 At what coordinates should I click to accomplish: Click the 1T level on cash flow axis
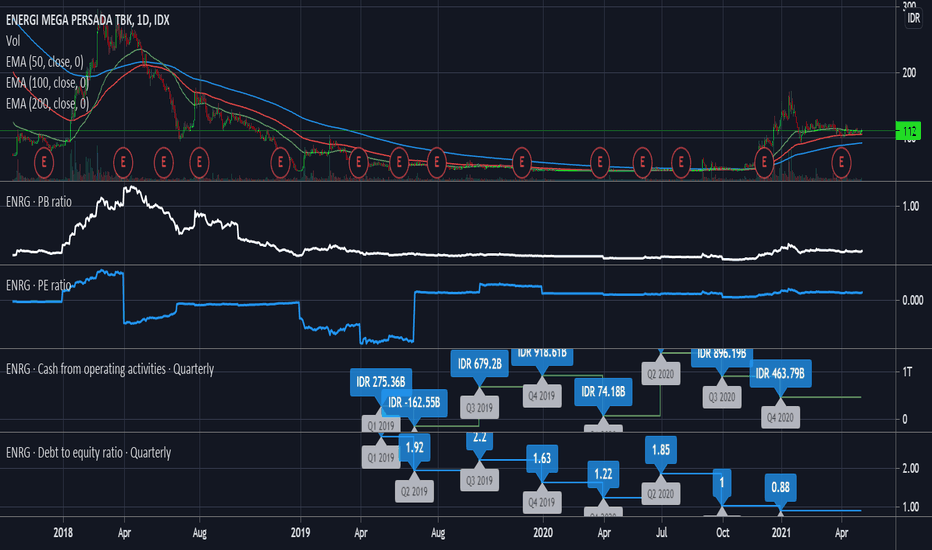tap(907, 372)
